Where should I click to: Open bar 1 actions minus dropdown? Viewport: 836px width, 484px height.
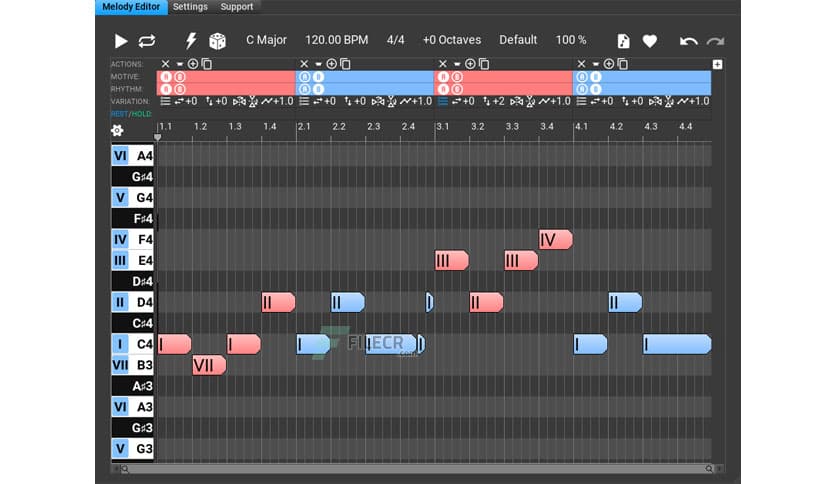click(x=180, y=64)
